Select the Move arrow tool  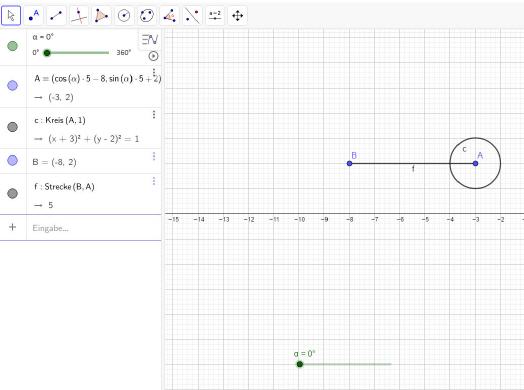[x=11, y=15]
